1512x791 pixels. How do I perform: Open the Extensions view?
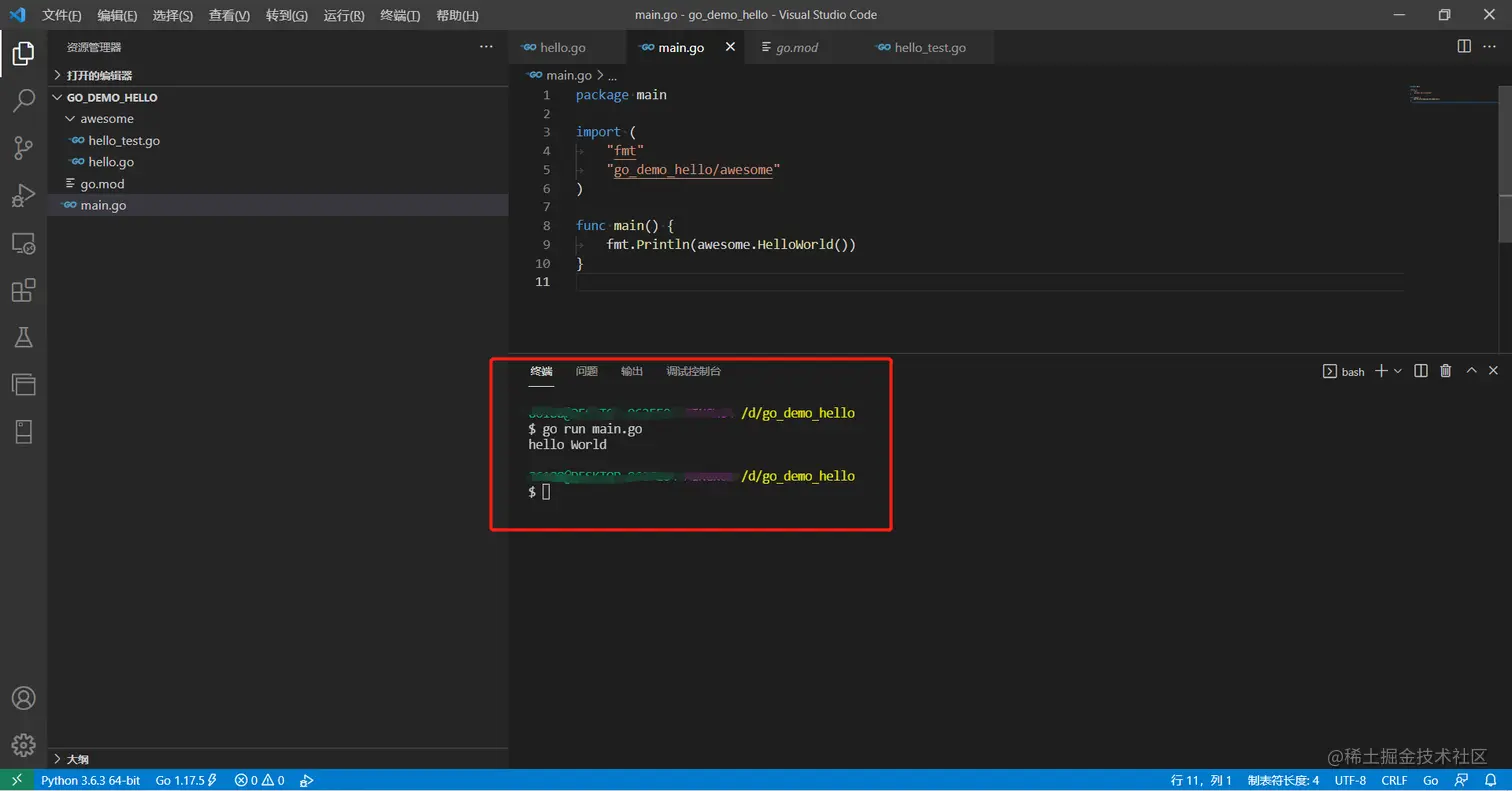tap(23, 290)
